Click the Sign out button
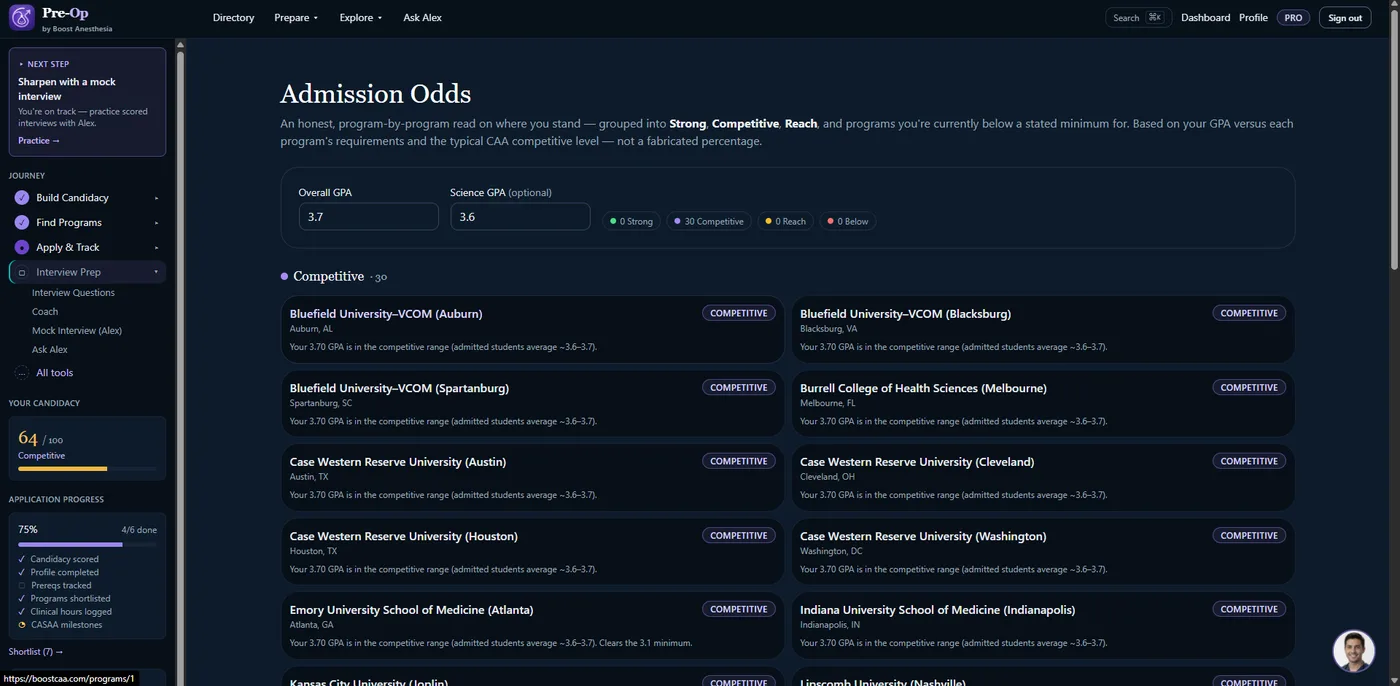Image resolution: width=1400 pixels, height=686 pixels. pyautogui.click(x=1345, y=18)
